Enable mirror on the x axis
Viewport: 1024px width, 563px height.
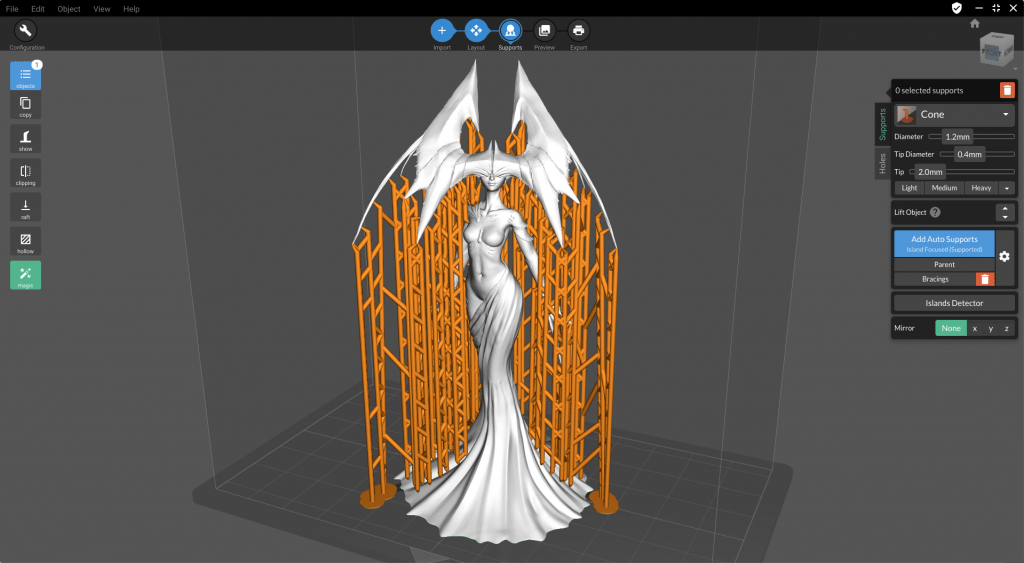(x=975, y=328)
